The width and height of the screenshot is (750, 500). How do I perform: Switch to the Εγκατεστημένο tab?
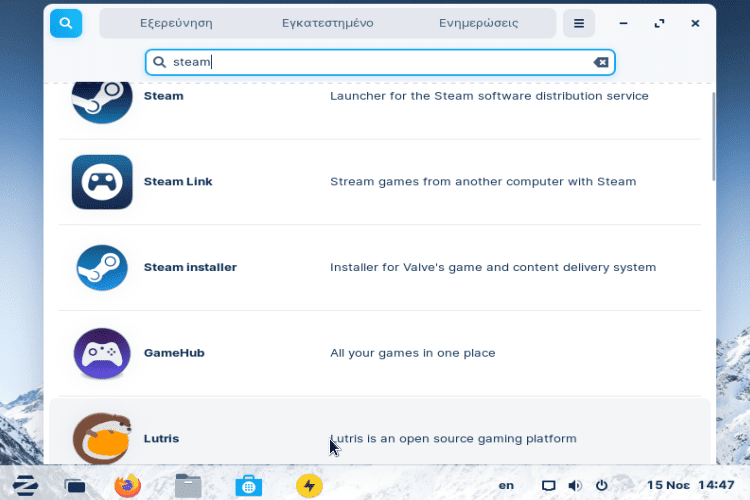pyautogui.click(x=328, y=23)
